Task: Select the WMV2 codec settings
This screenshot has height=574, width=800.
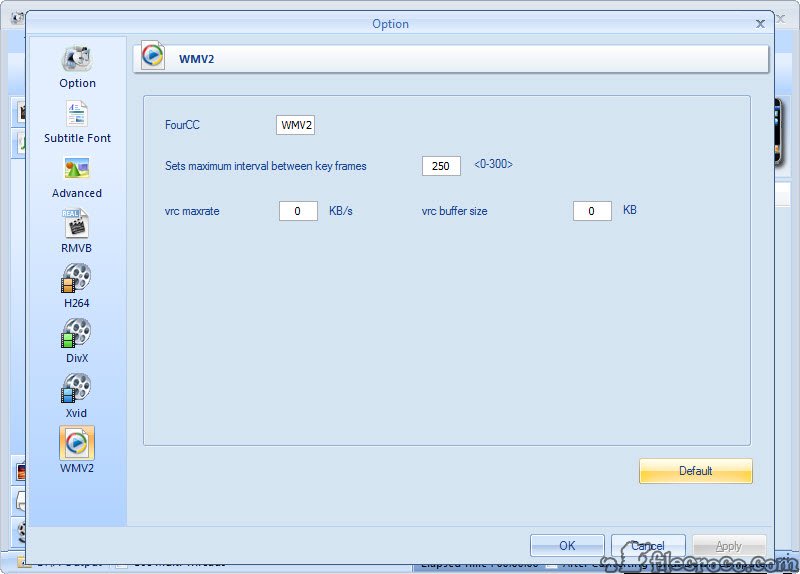Action: [77, 450]
